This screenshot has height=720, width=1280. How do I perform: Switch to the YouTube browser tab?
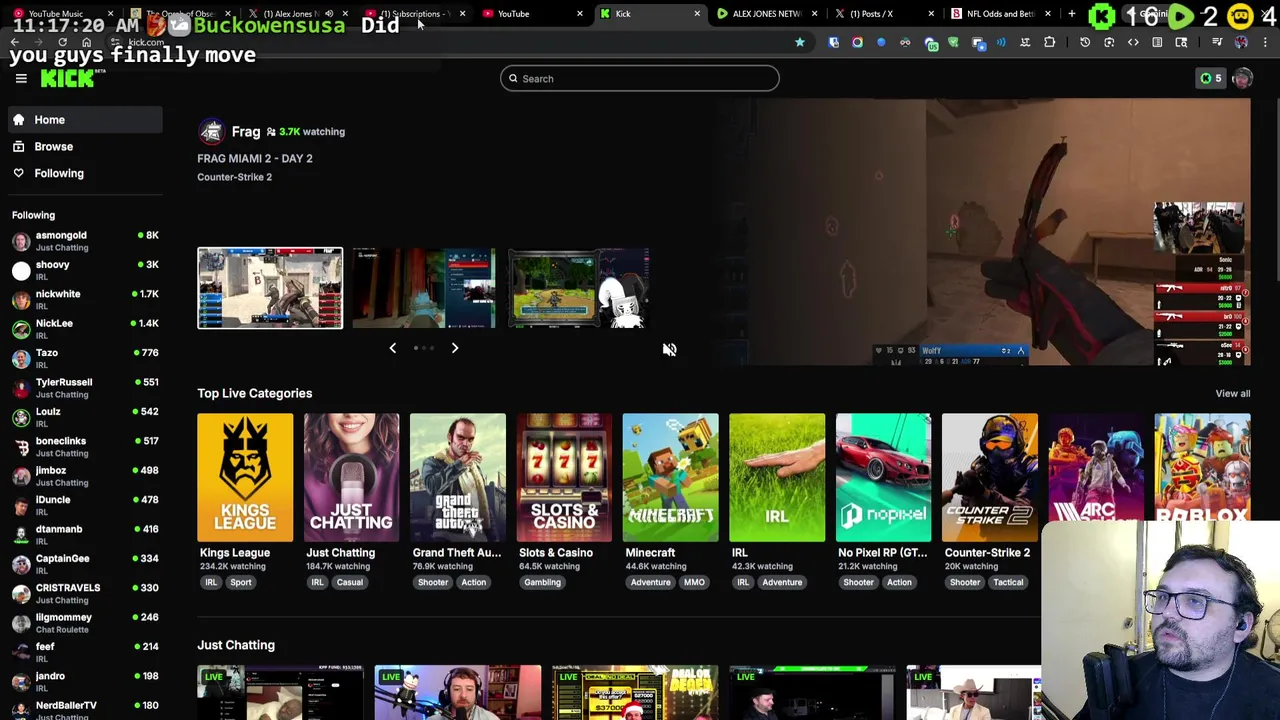pos(530,14)
